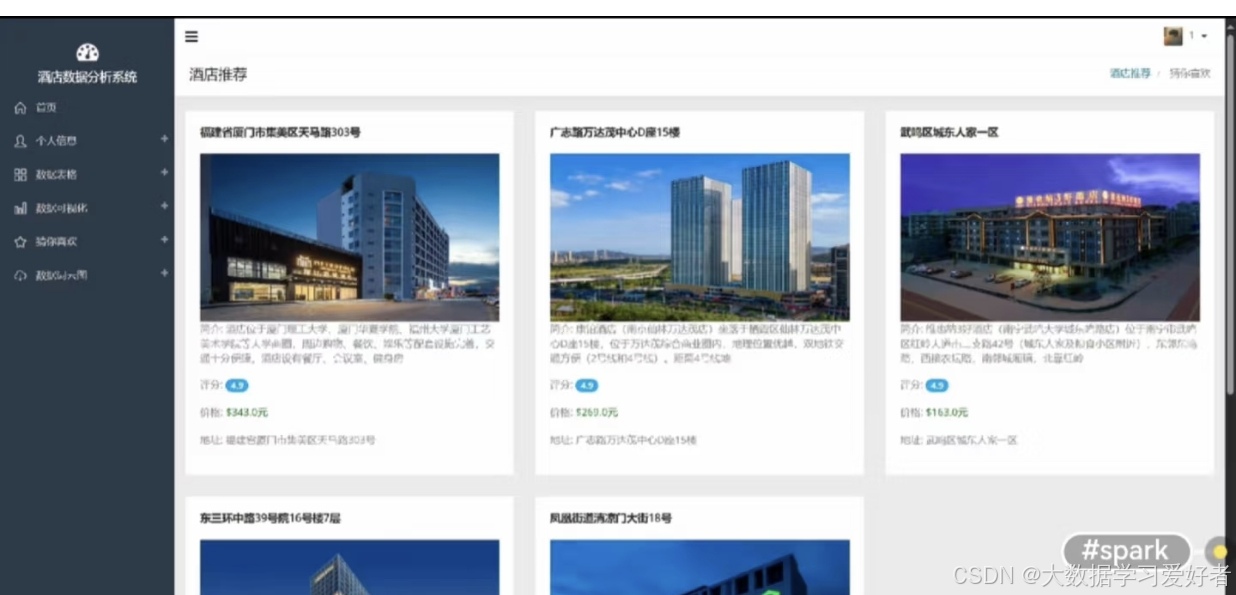The image size is (1236, 595).
Task: Open the user dropdown caret next to avatar
Action: point(1204,37)
